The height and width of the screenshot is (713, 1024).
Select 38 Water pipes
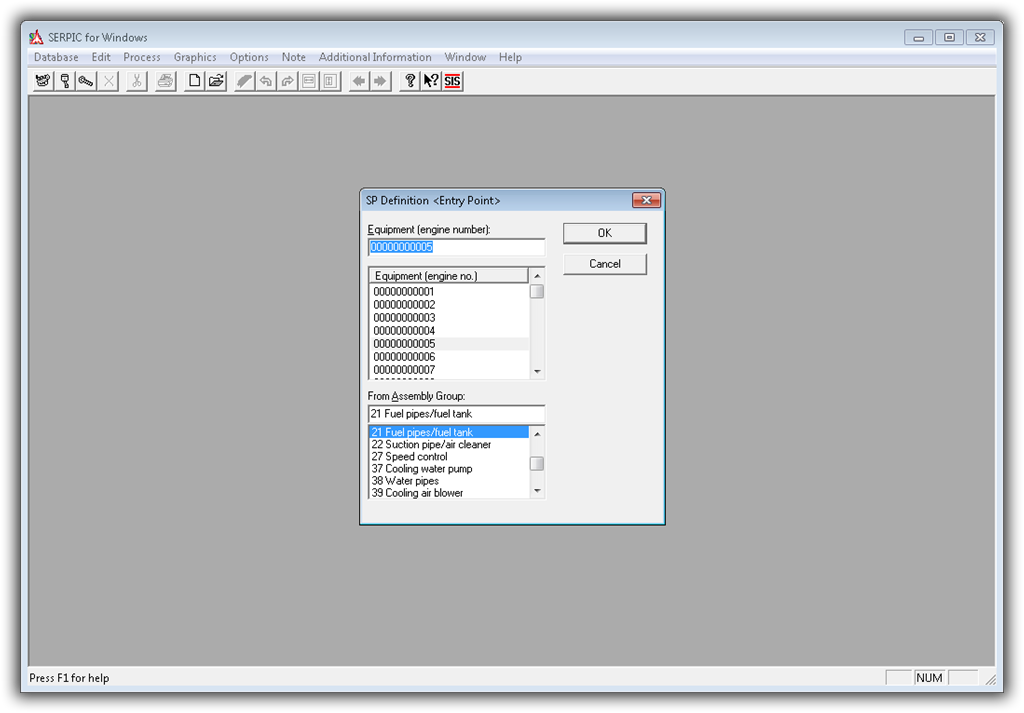(449, 481)
